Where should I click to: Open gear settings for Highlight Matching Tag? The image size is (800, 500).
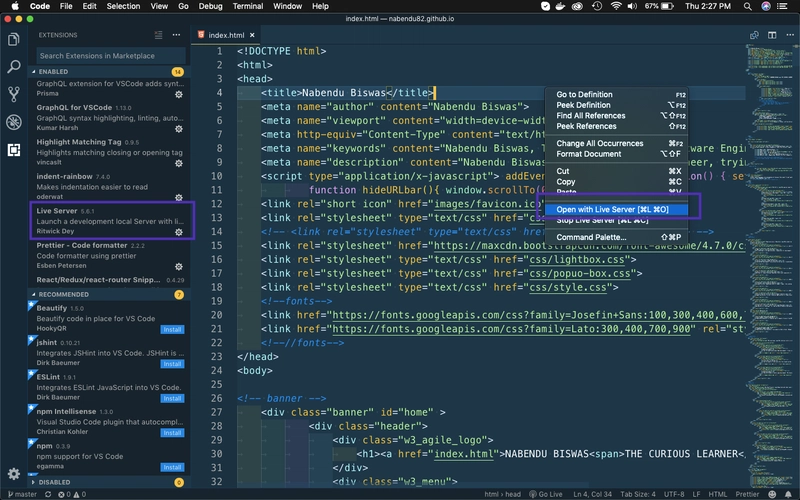[x=179, y=163]
